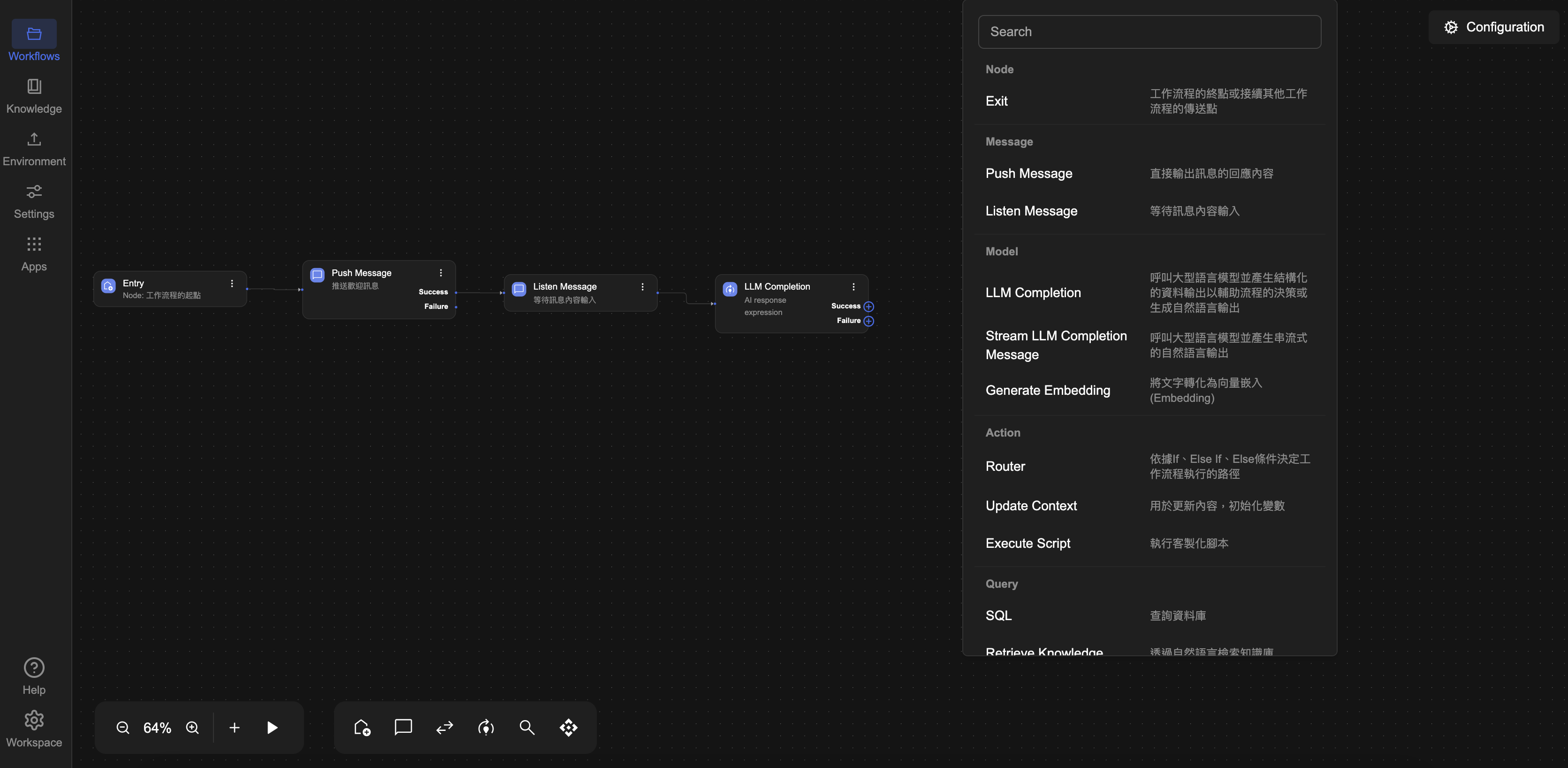The image size is (1568, 768).
Task: Open the Knowledge sidebar tab
Action: (34, 96)
